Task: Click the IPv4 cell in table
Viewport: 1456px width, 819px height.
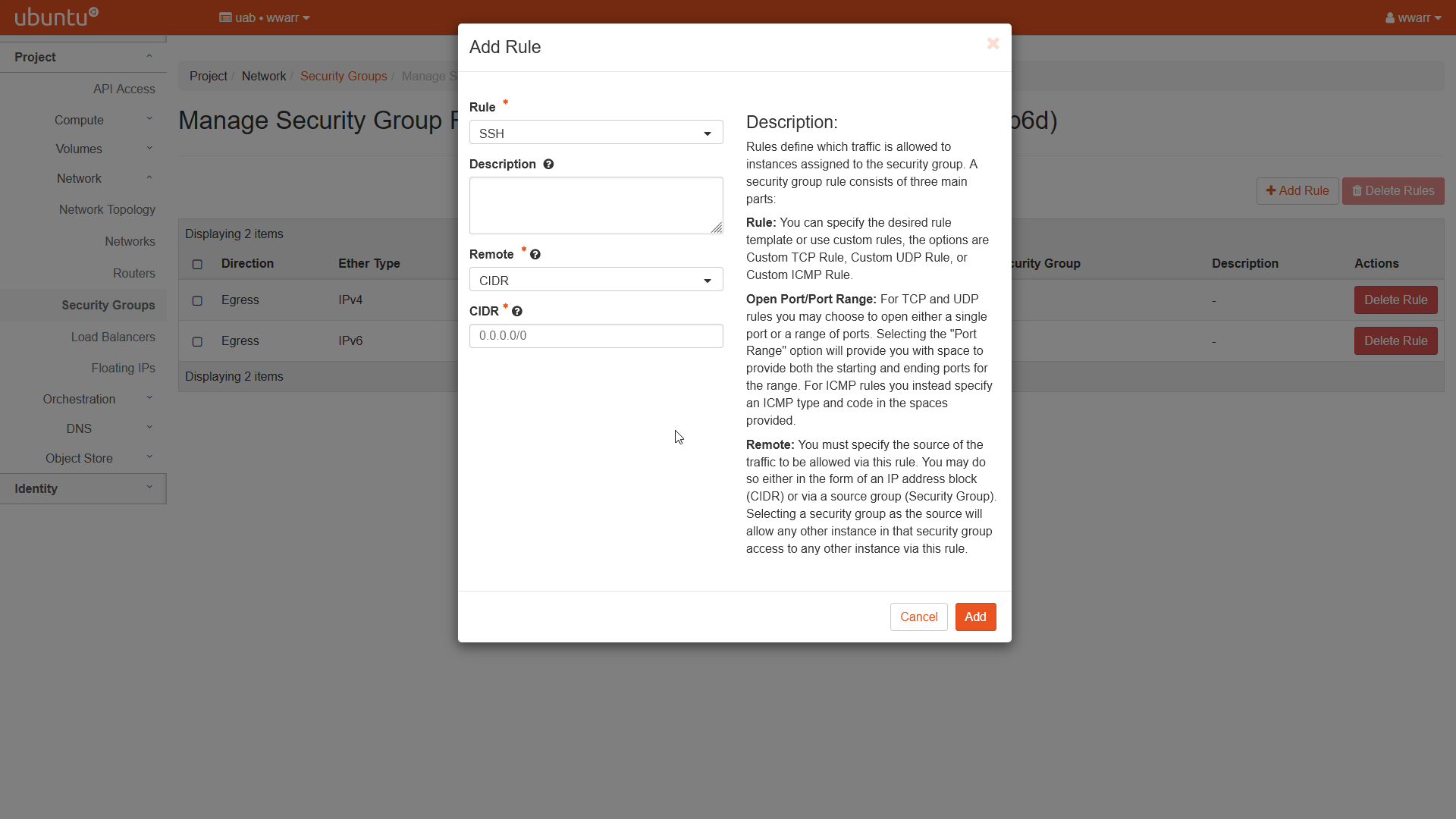Action: point(350,300)
